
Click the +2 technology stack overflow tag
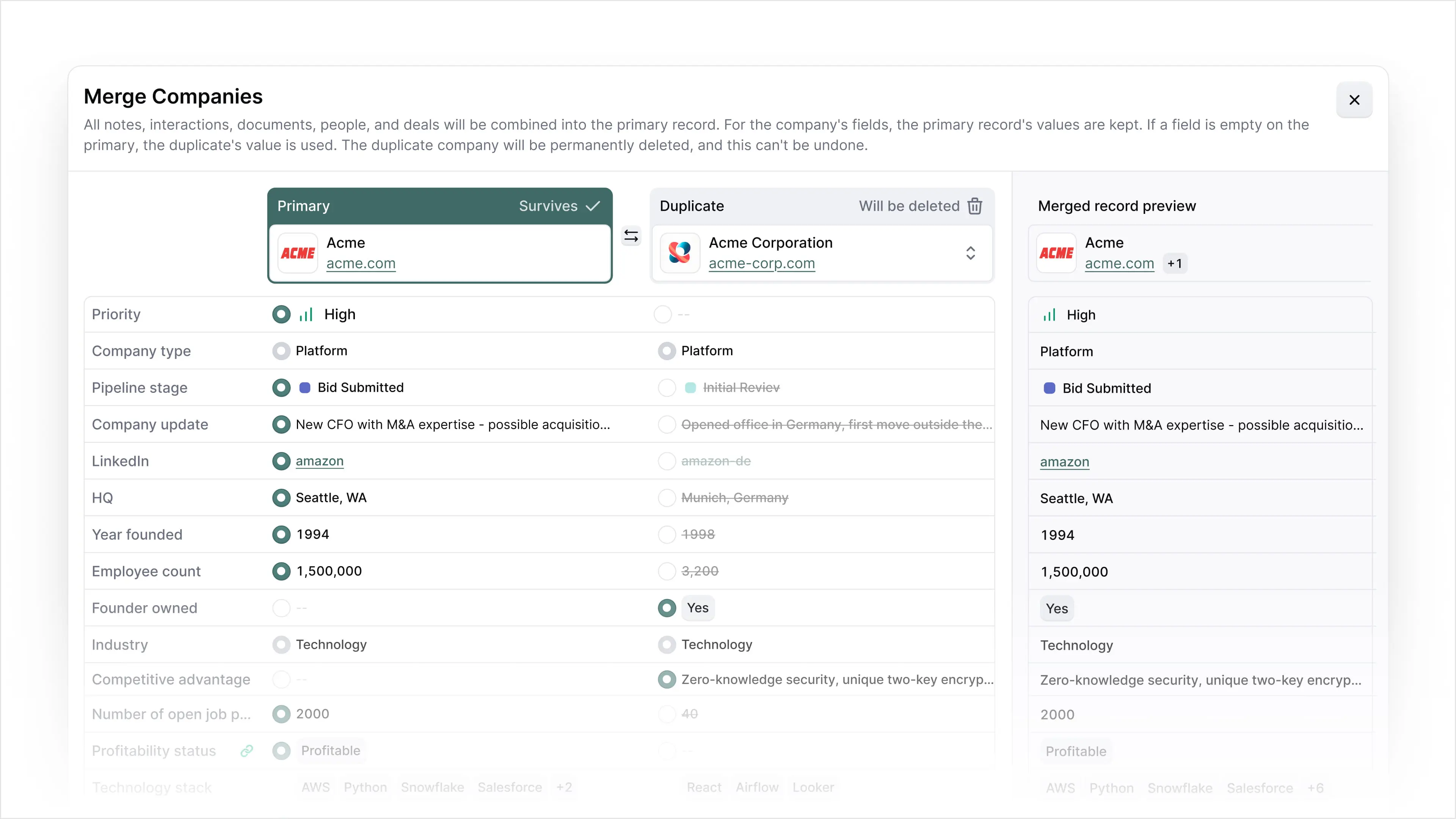tap(564, 788)
